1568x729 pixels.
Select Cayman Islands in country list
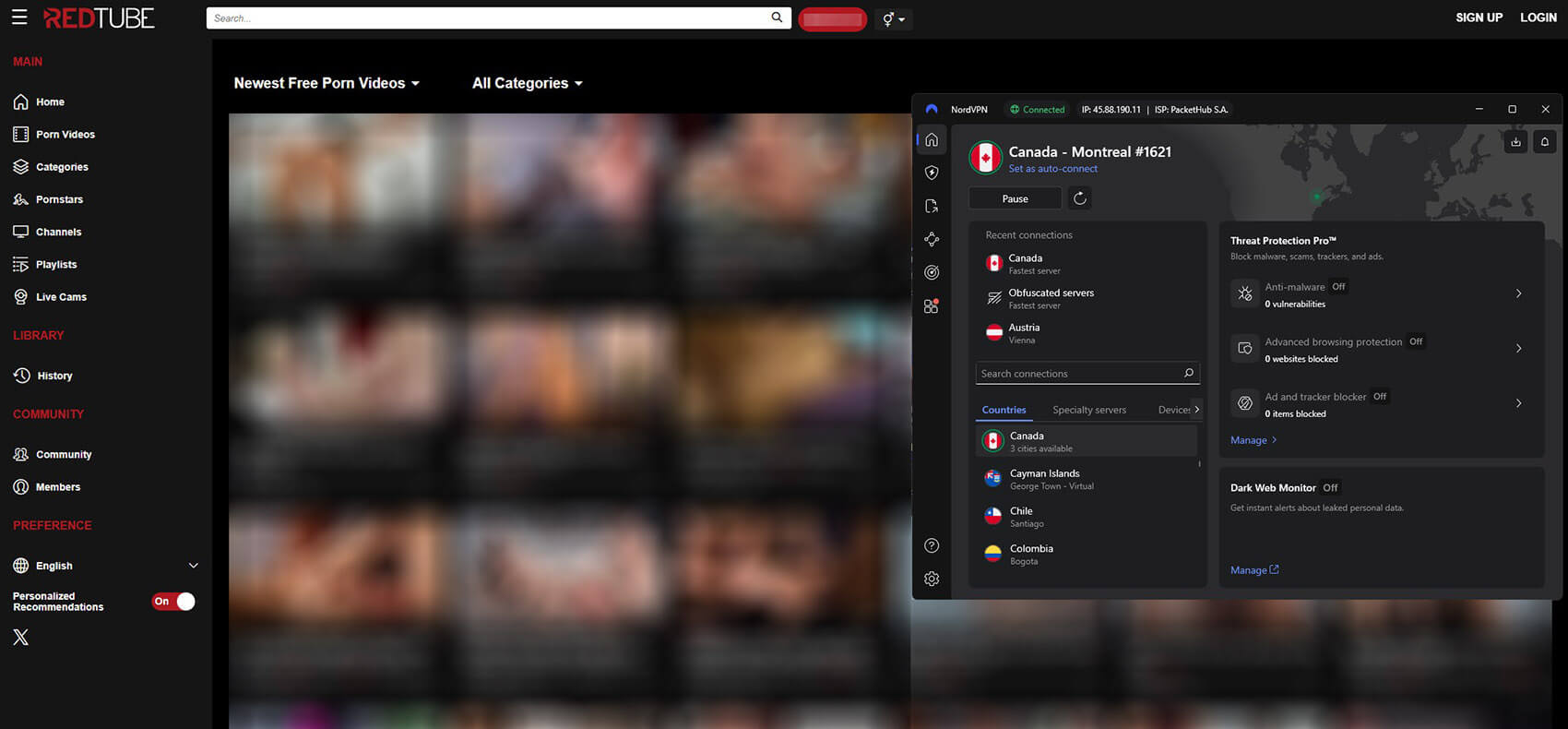click(1087, 479)
